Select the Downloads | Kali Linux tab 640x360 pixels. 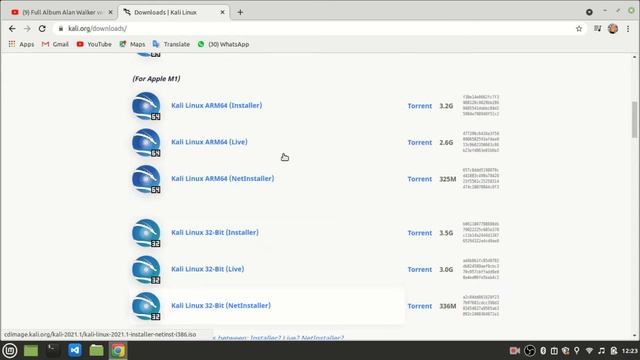(x=173, y=12)
